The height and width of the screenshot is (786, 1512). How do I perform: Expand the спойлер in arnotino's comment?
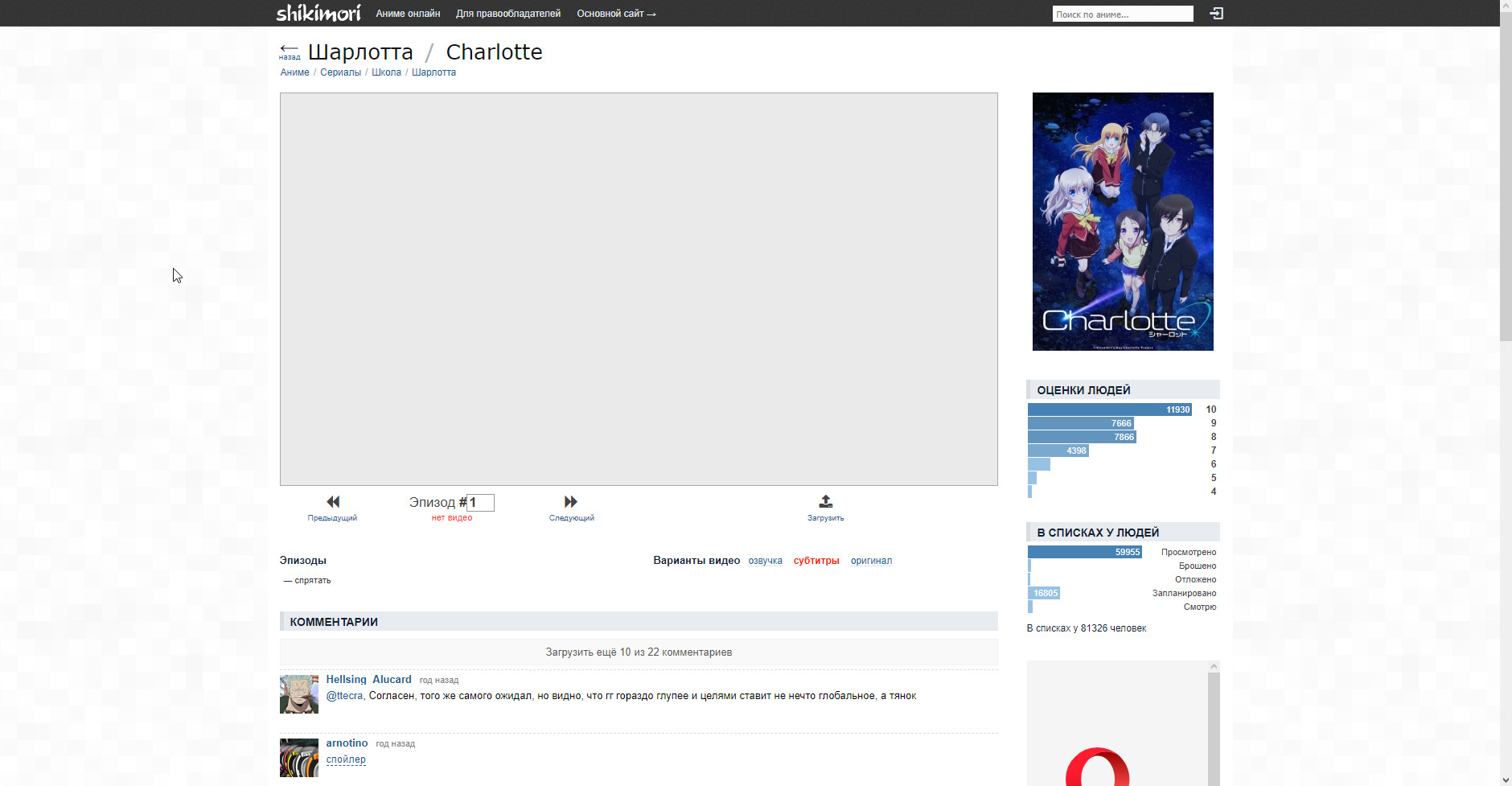[346, 759]
